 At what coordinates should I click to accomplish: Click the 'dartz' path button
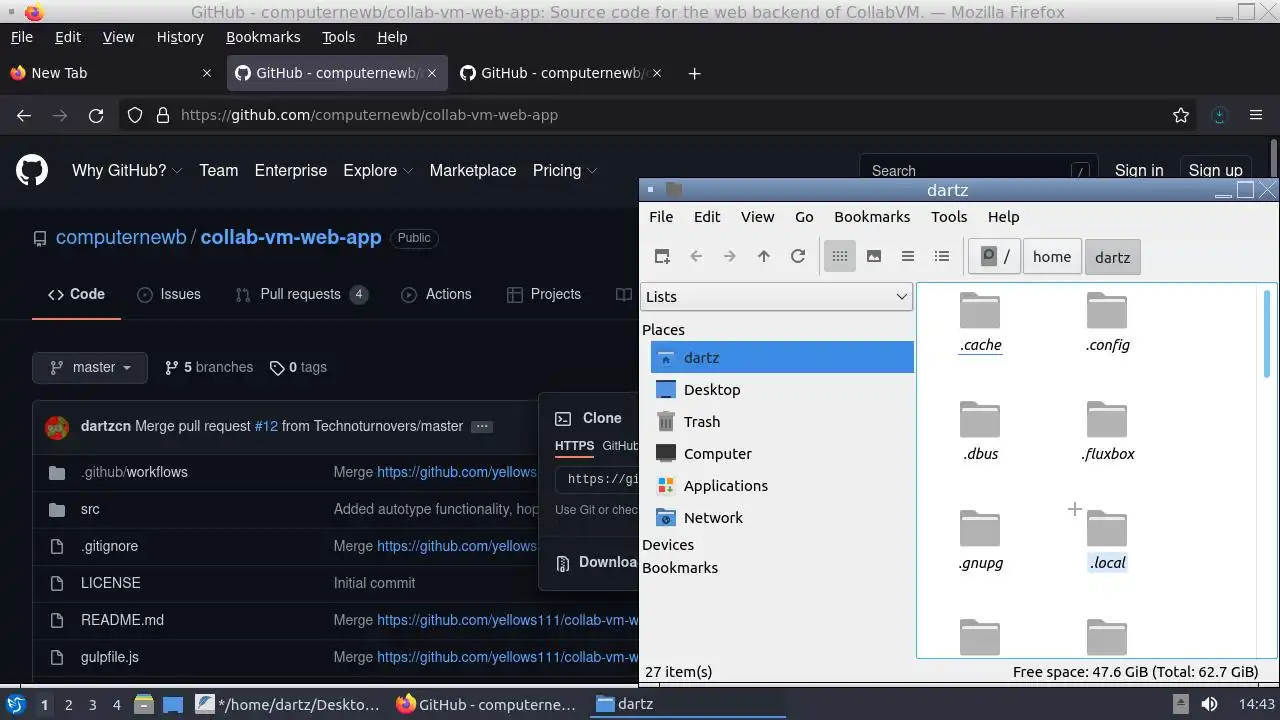pos(1112,257)
